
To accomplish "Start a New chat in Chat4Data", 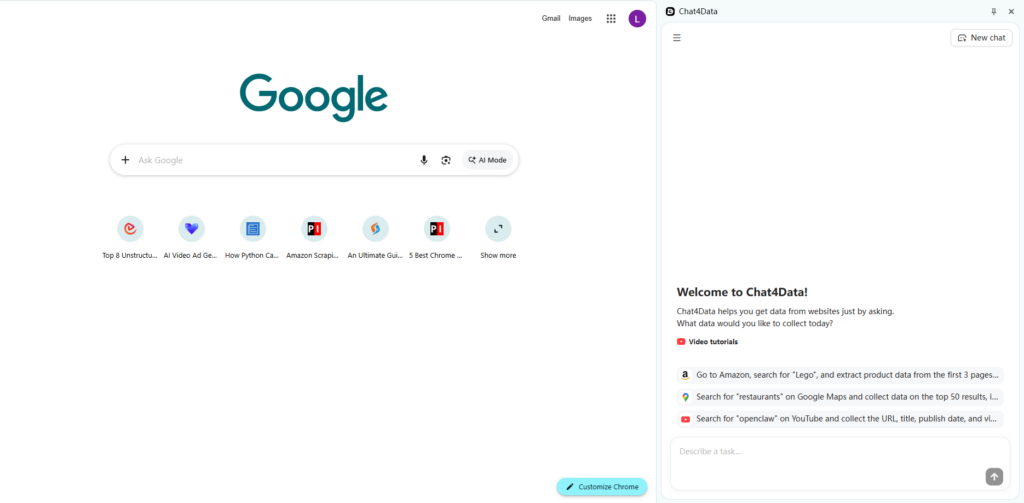I will point(981,38).
